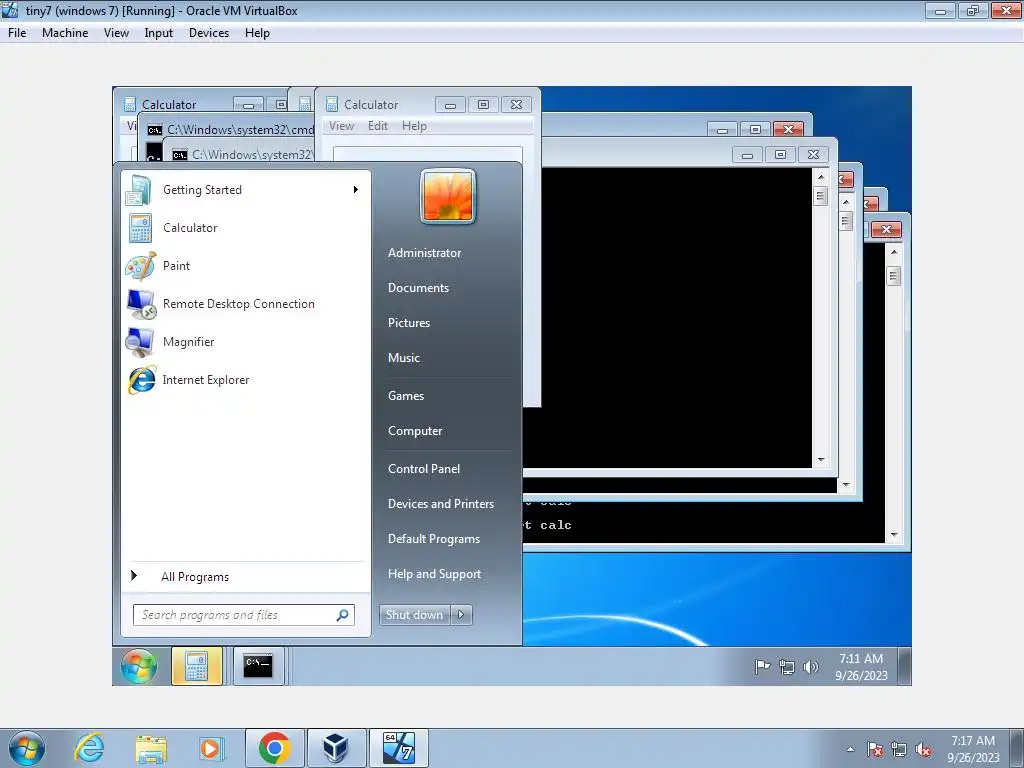Click host muted volume icon
Image resolution: width=1024 pixels, height=768 pixels.
pyautogui.click(x=923, y=750)
